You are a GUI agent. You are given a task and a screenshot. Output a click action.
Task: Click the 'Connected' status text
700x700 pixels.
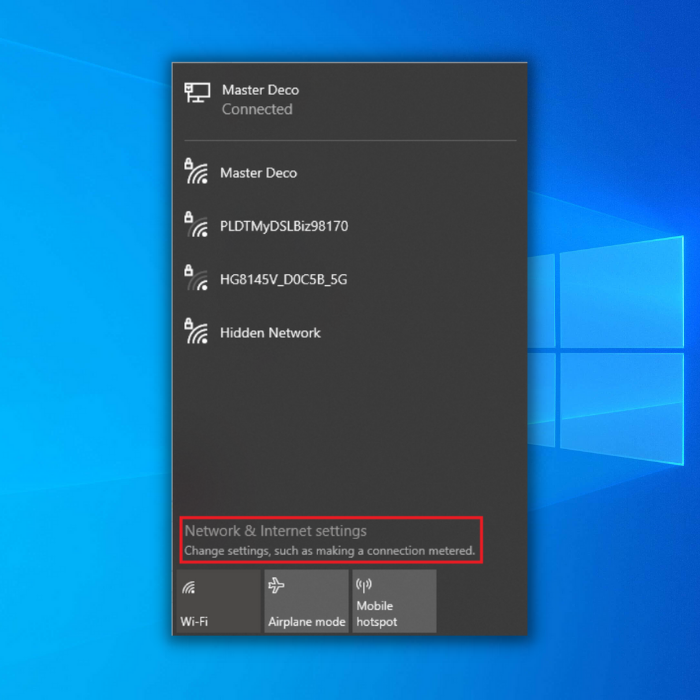[257, 109]
